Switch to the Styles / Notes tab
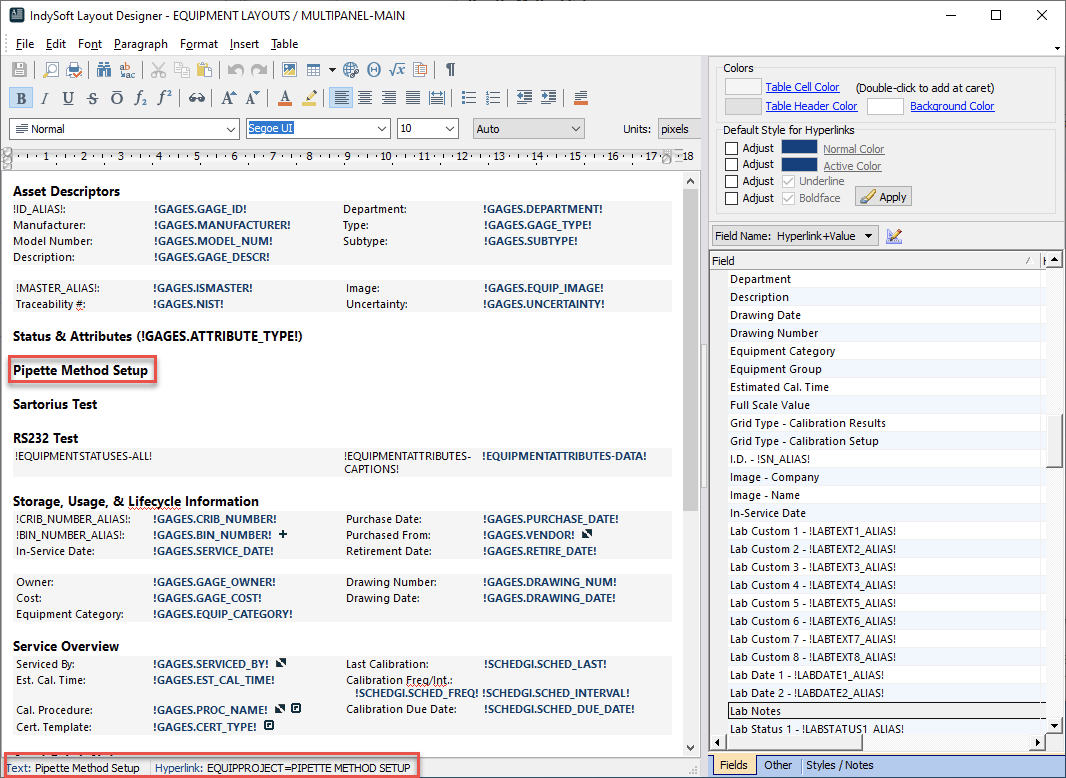 tap(839, 766)
